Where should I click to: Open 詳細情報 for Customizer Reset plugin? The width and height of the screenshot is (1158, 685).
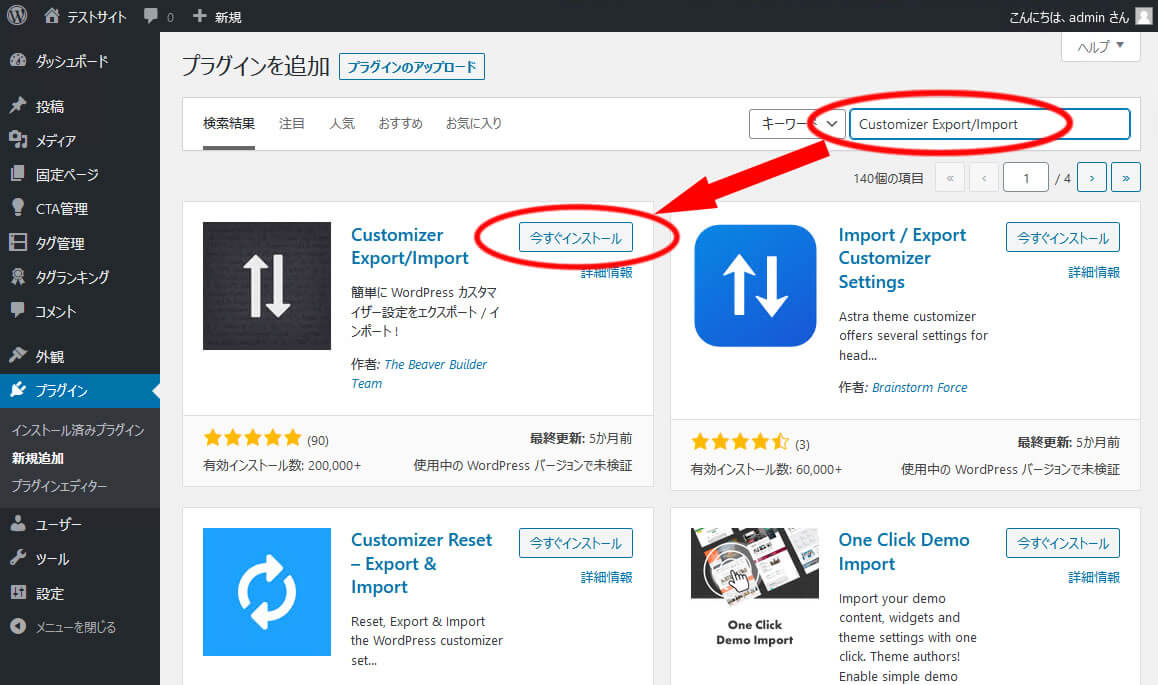[606, 577]
